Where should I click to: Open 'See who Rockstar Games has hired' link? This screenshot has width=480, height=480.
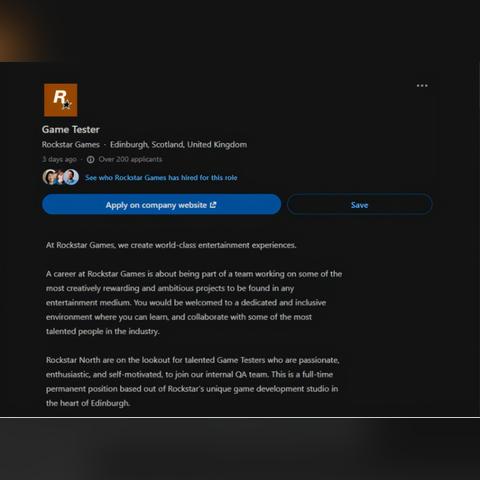pyautogui.click(x=161, y=178)
